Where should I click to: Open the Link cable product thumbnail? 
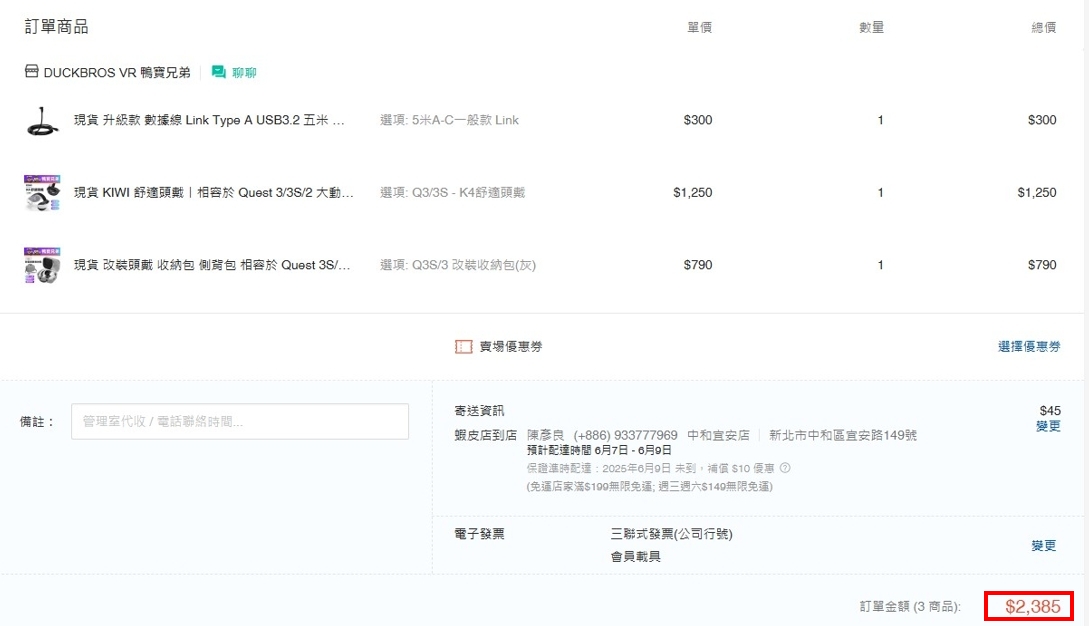(x=43, y=121)
